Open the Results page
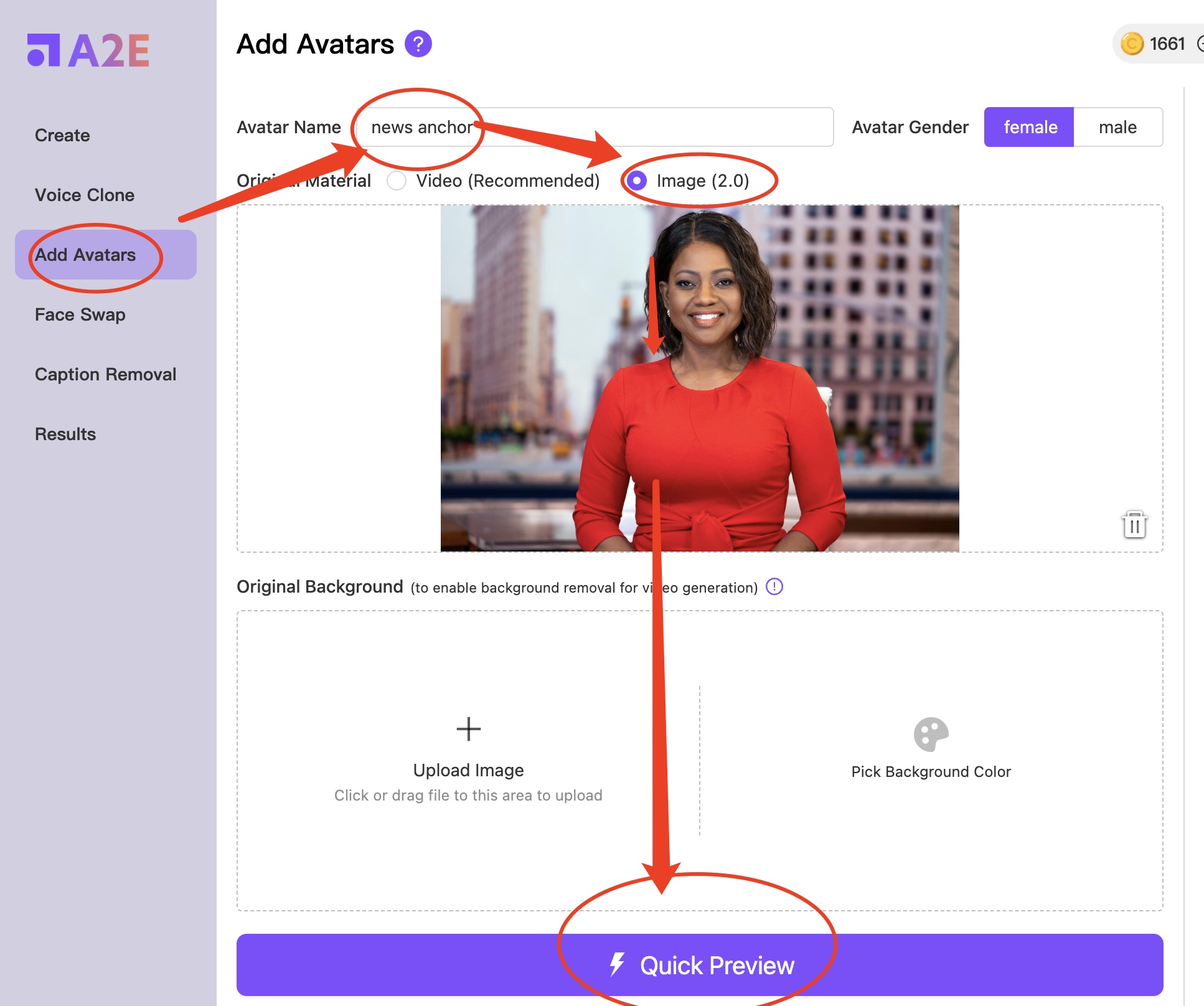The width and height of the screenshot is (1204, 1006). click(64, 434)
